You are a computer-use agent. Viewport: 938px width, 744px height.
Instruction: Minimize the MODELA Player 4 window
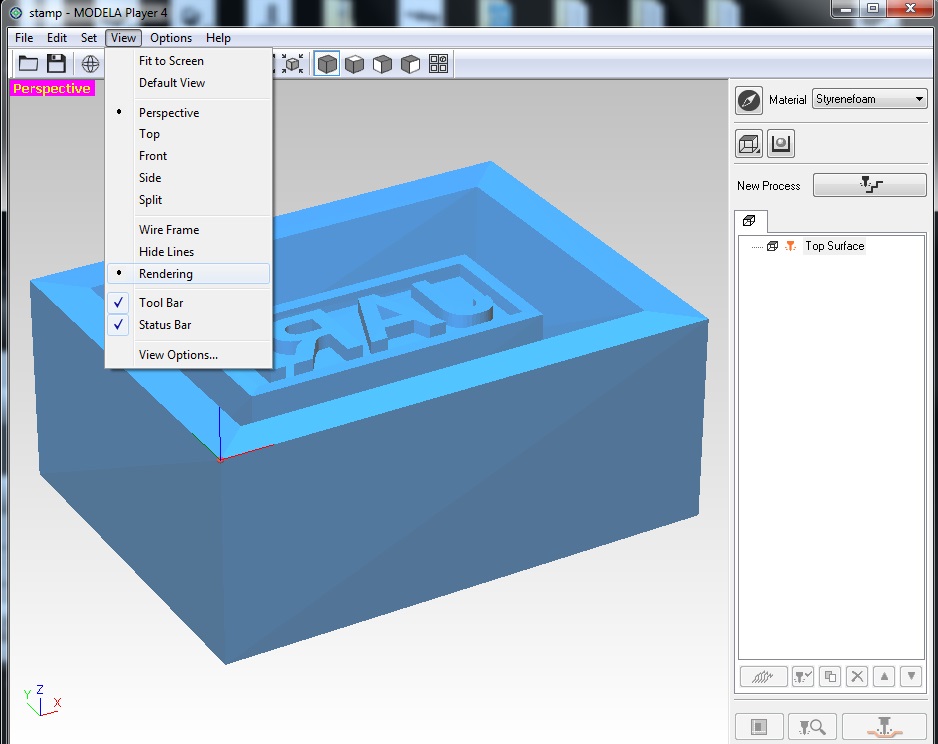pyautogui.click(x=846, y=9)
